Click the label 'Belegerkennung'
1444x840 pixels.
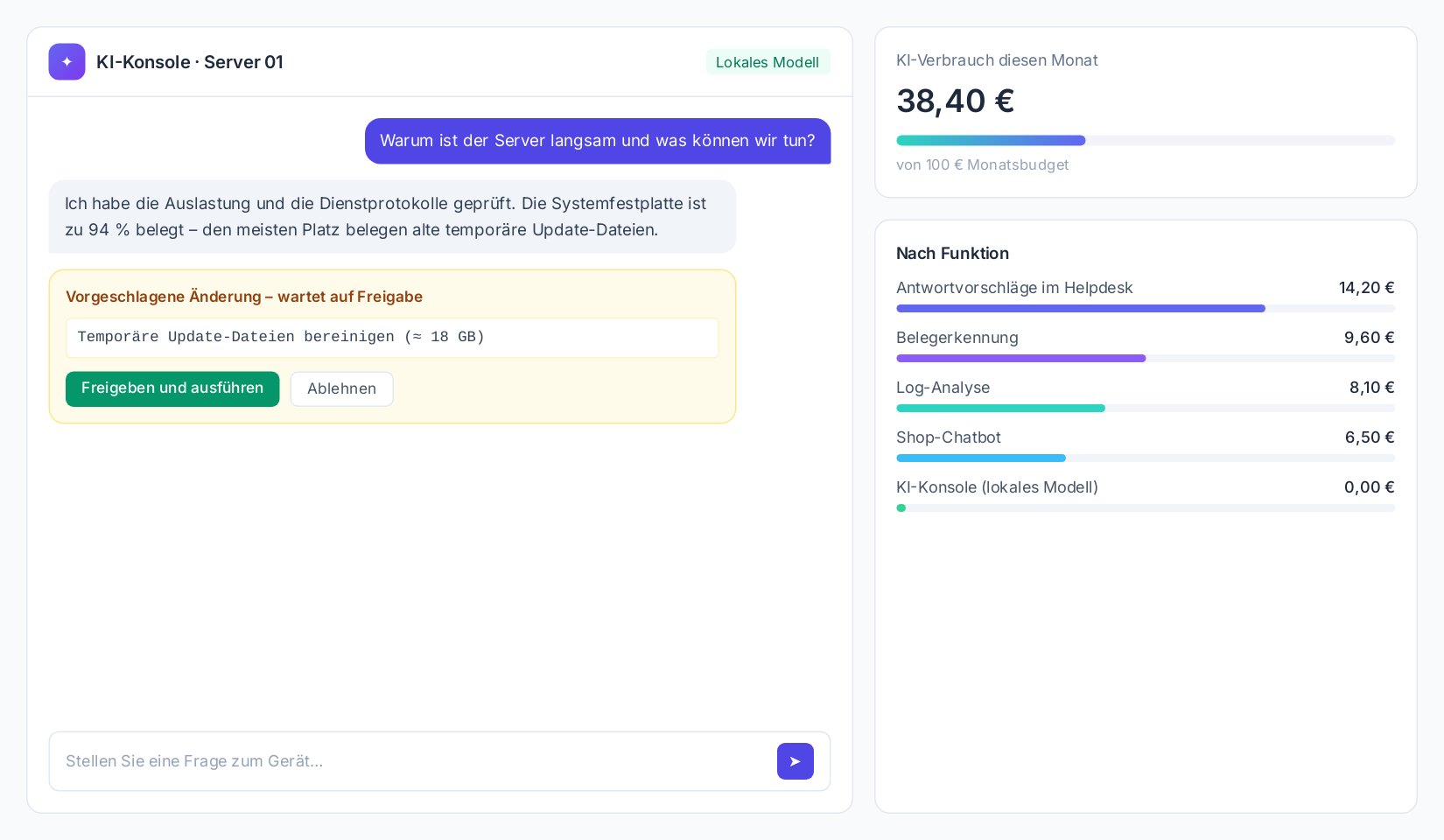[x=957, y=338]
